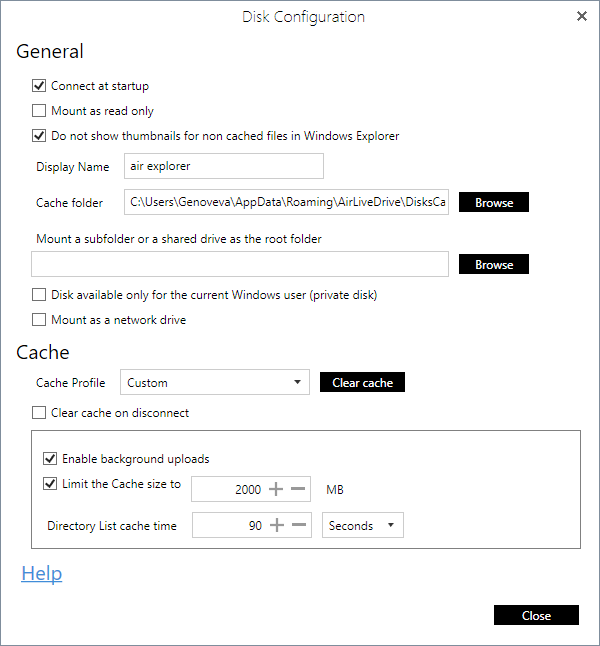This screenshot has width=600, height=646.
Task: Enable private disk for current Windows user
Action: [x=39, y=295]
